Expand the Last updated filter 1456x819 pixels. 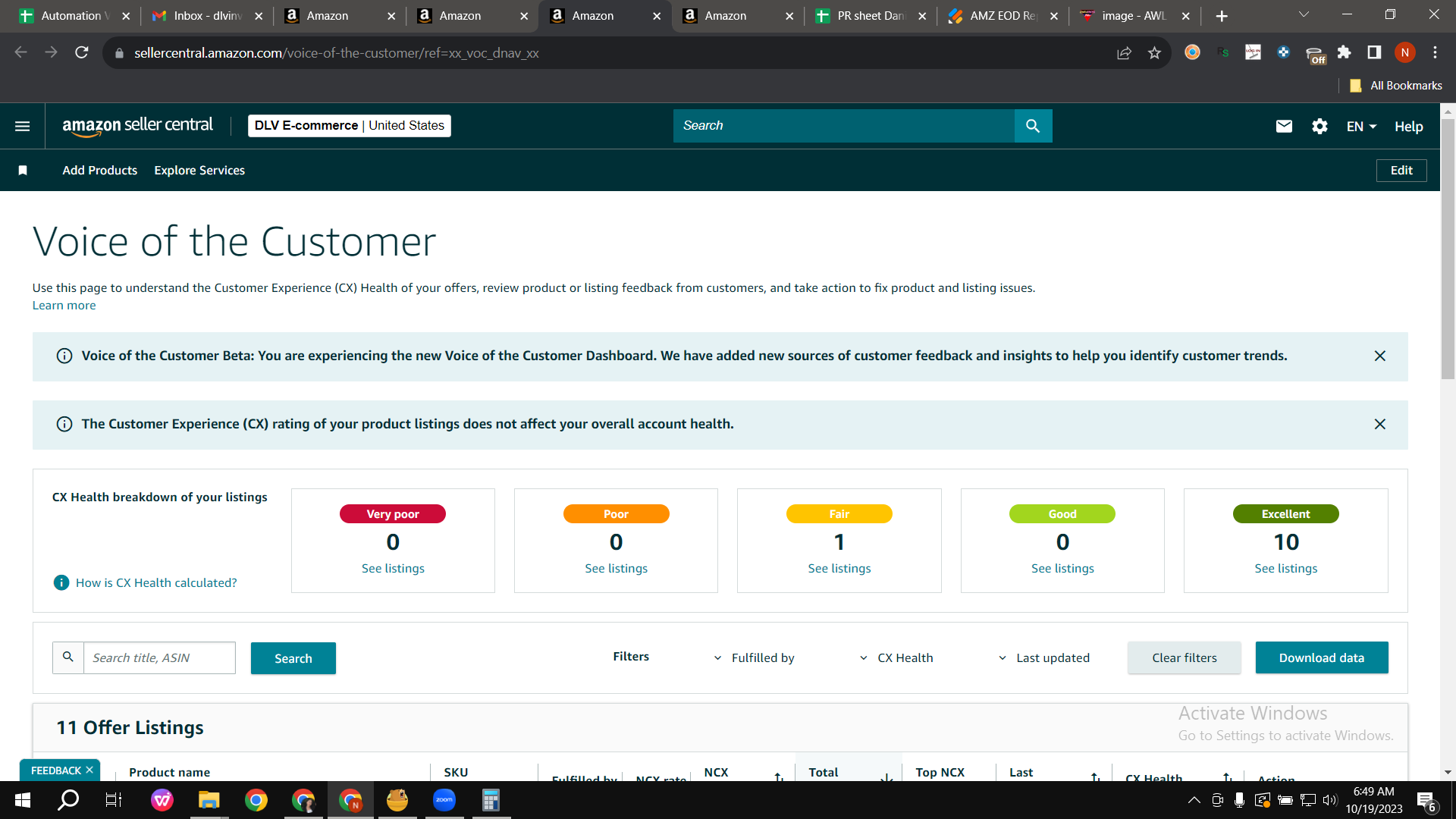1044,658
